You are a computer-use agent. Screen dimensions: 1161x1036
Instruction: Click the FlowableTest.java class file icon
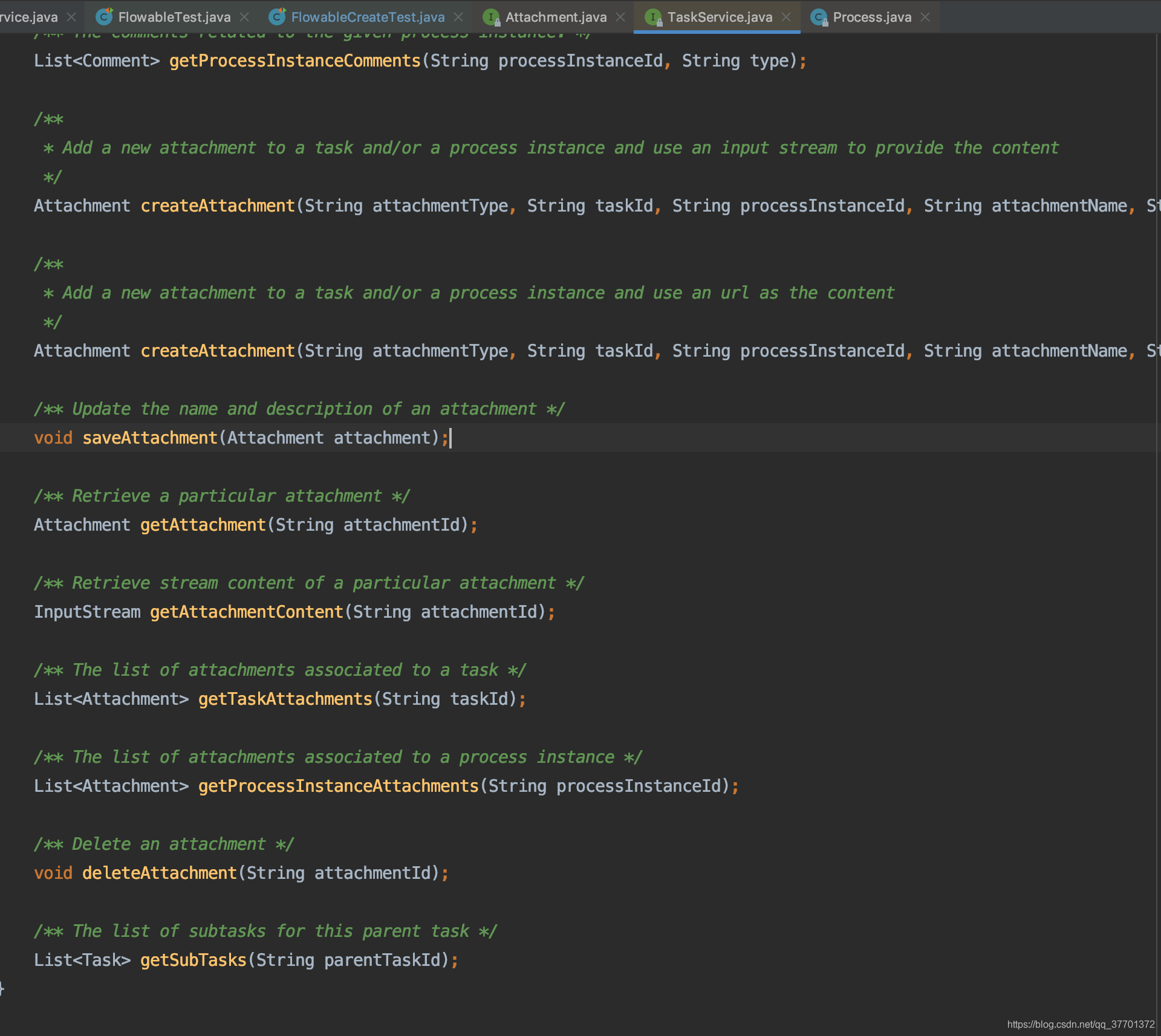click(x=105, y=17)
